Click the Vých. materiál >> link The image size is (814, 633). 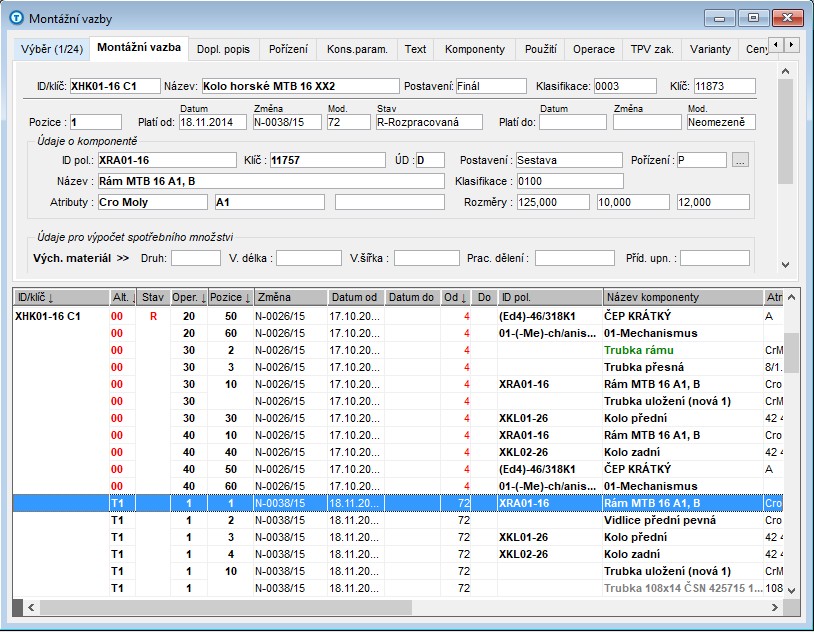pos(81,258)
